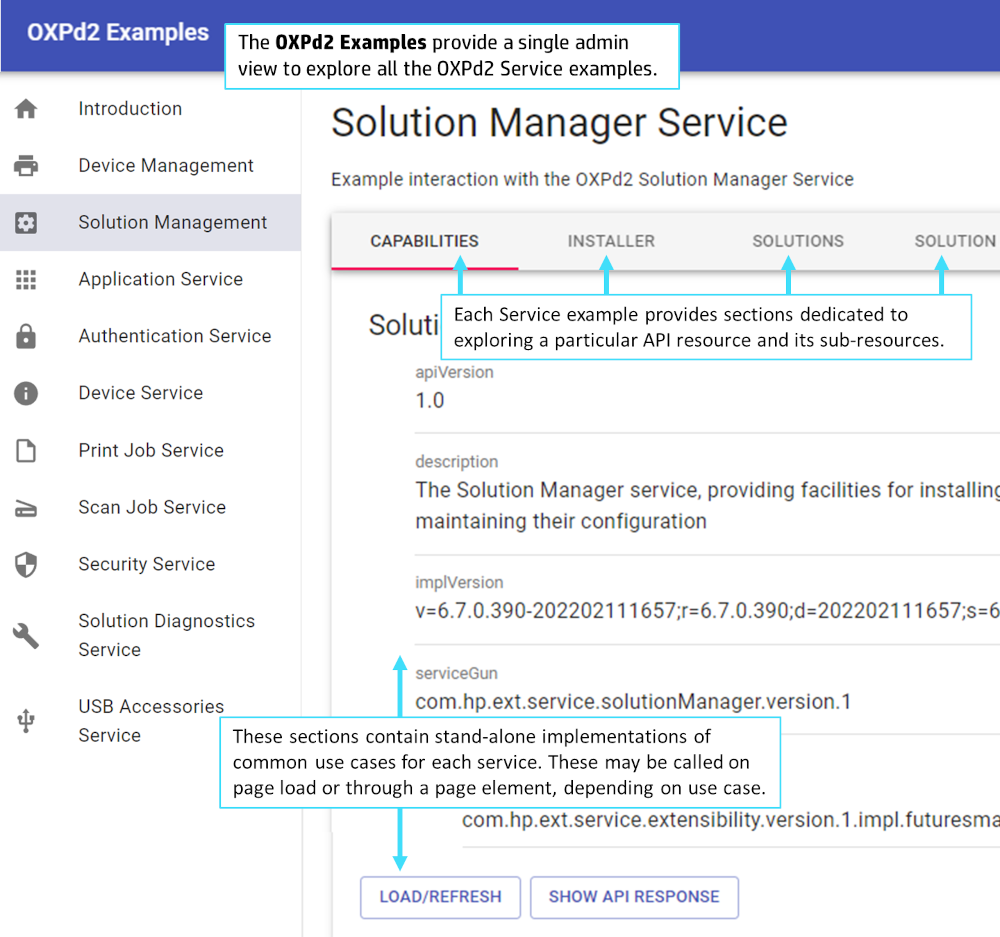Screen dimensions: 1000x937
Task: Click the gear icon for Solution Management
Action: coord(26,223)
